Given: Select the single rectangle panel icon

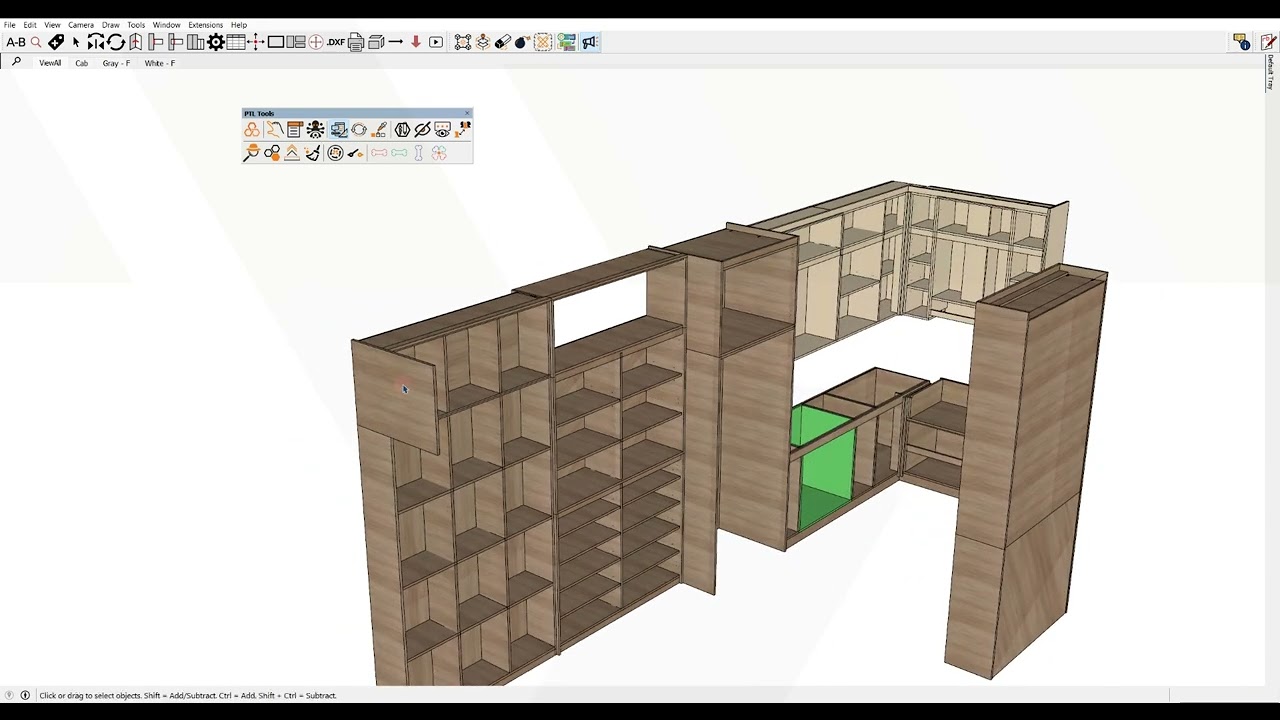Looking at the screenshot, I should (x=276, y=42).
